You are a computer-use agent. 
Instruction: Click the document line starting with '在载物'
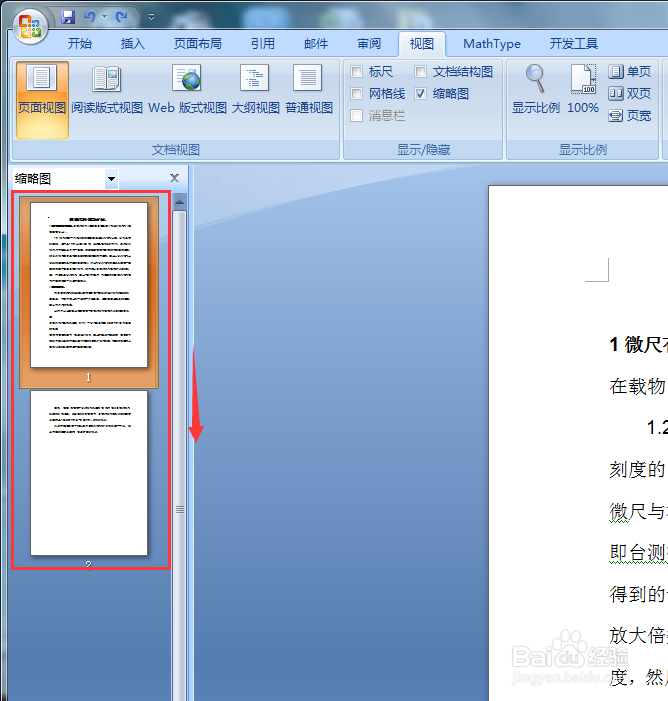click(x=638, y=386)
